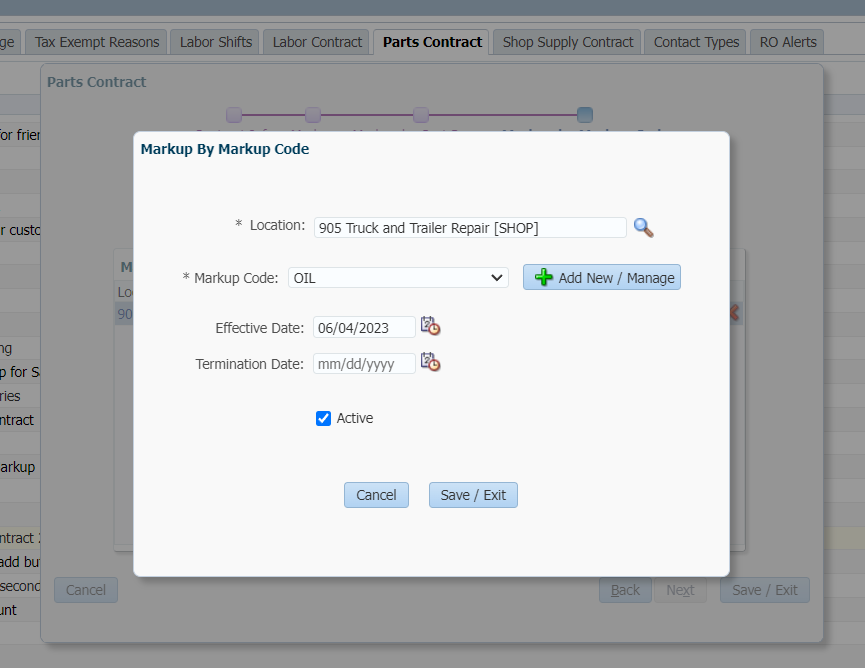Open the Shop Supply Contract tab
This screenshot has width=865, height=668.
[567, 42]
